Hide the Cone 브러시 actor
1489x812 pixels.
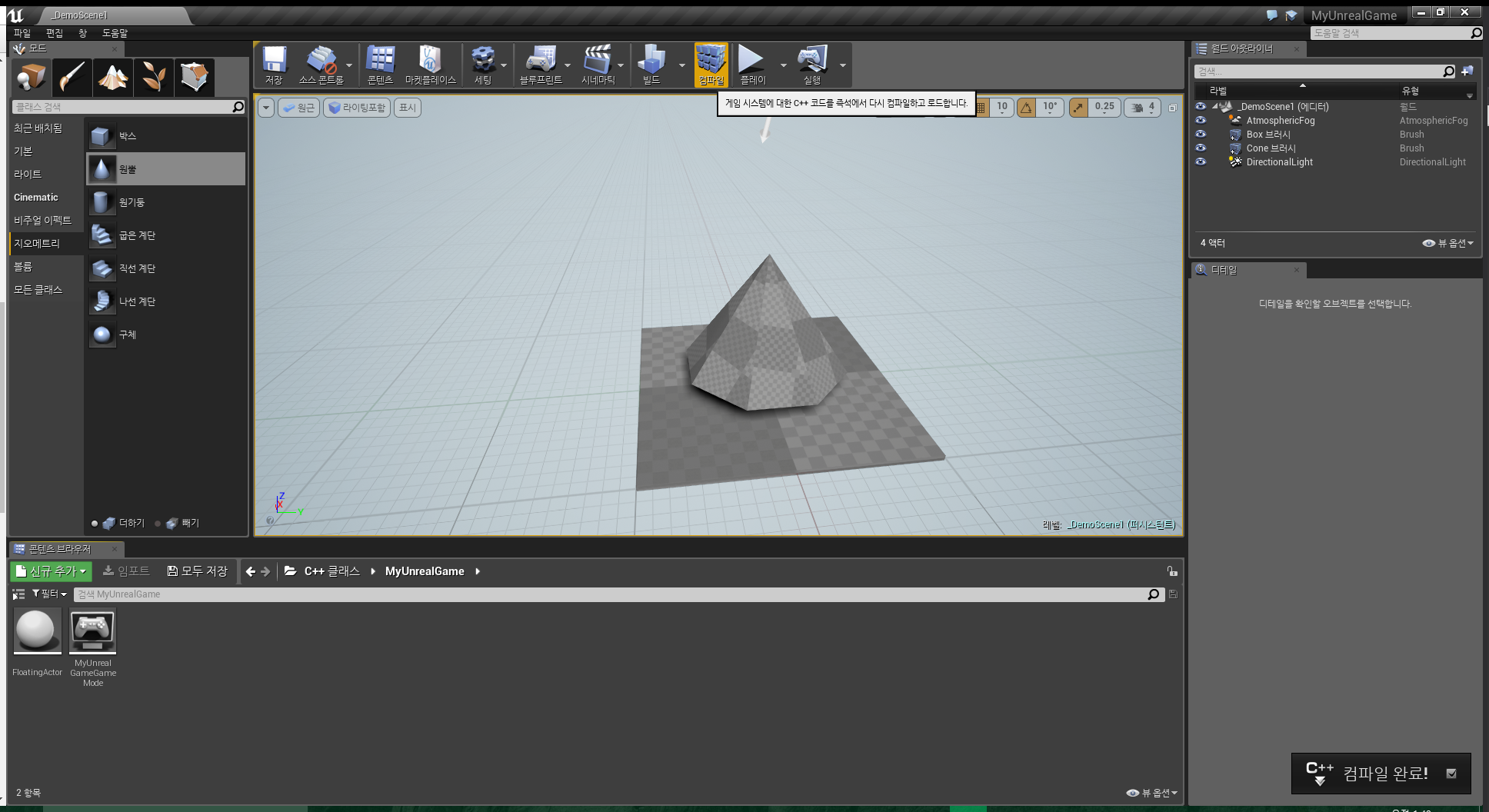pos(1201,148)
